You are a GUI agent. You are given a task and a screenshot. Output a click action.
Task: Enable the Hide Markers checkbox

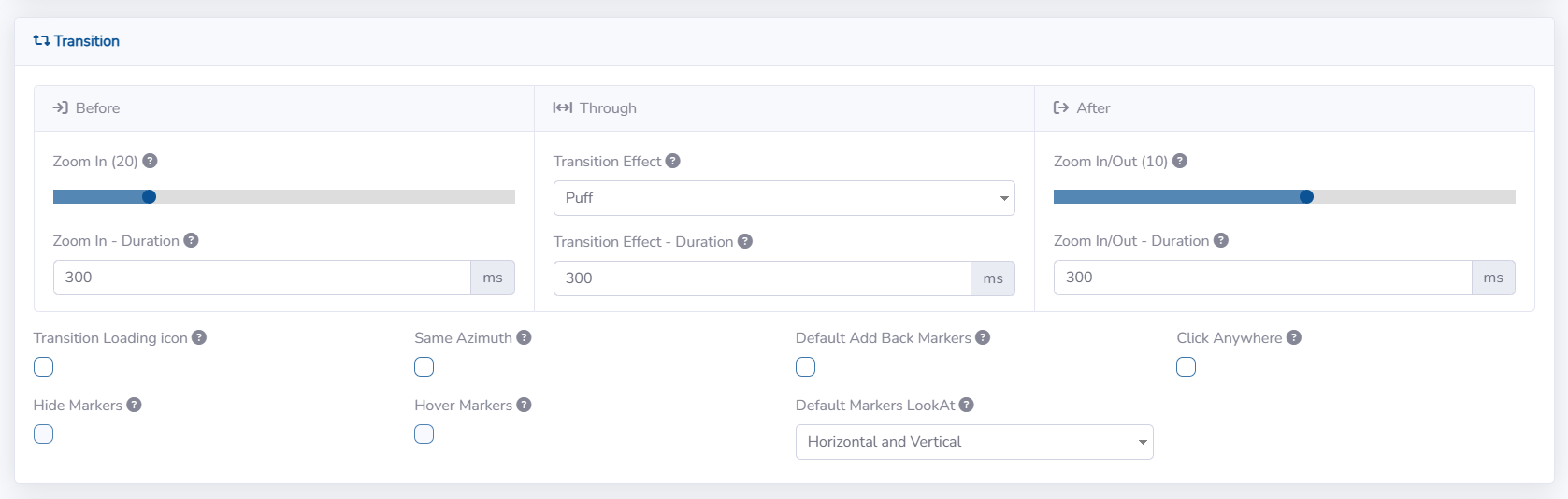pos(44,435)
